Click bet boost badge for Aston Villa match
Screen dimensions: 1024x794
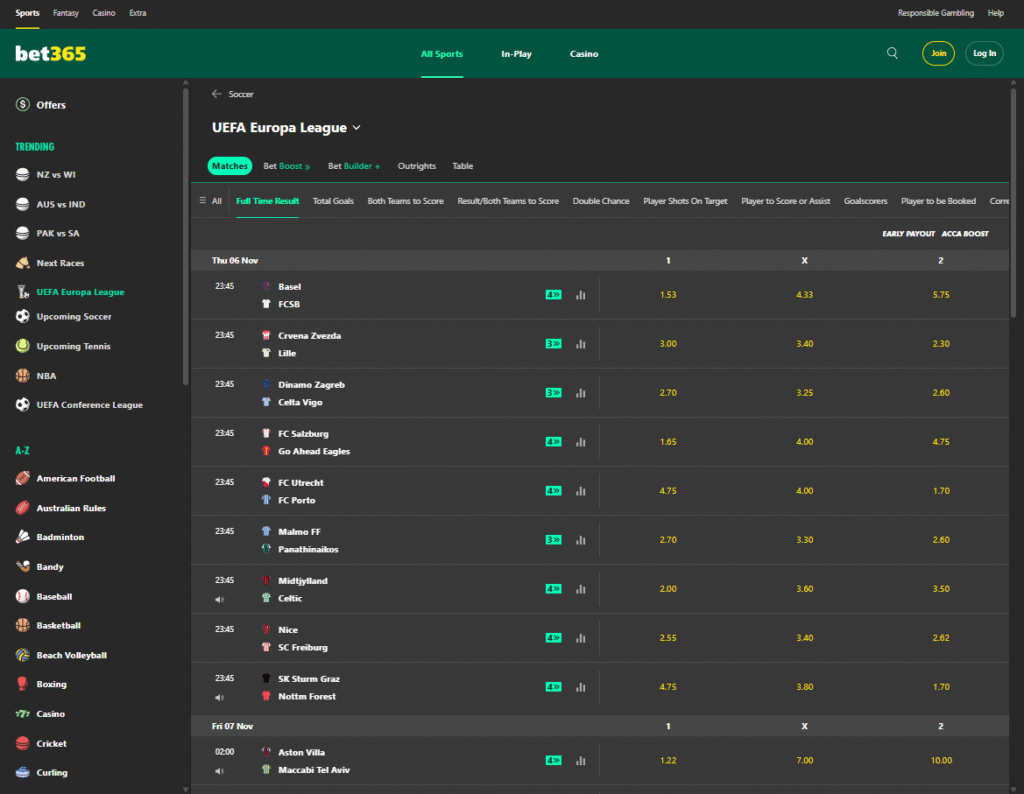[x=553, y=761]
